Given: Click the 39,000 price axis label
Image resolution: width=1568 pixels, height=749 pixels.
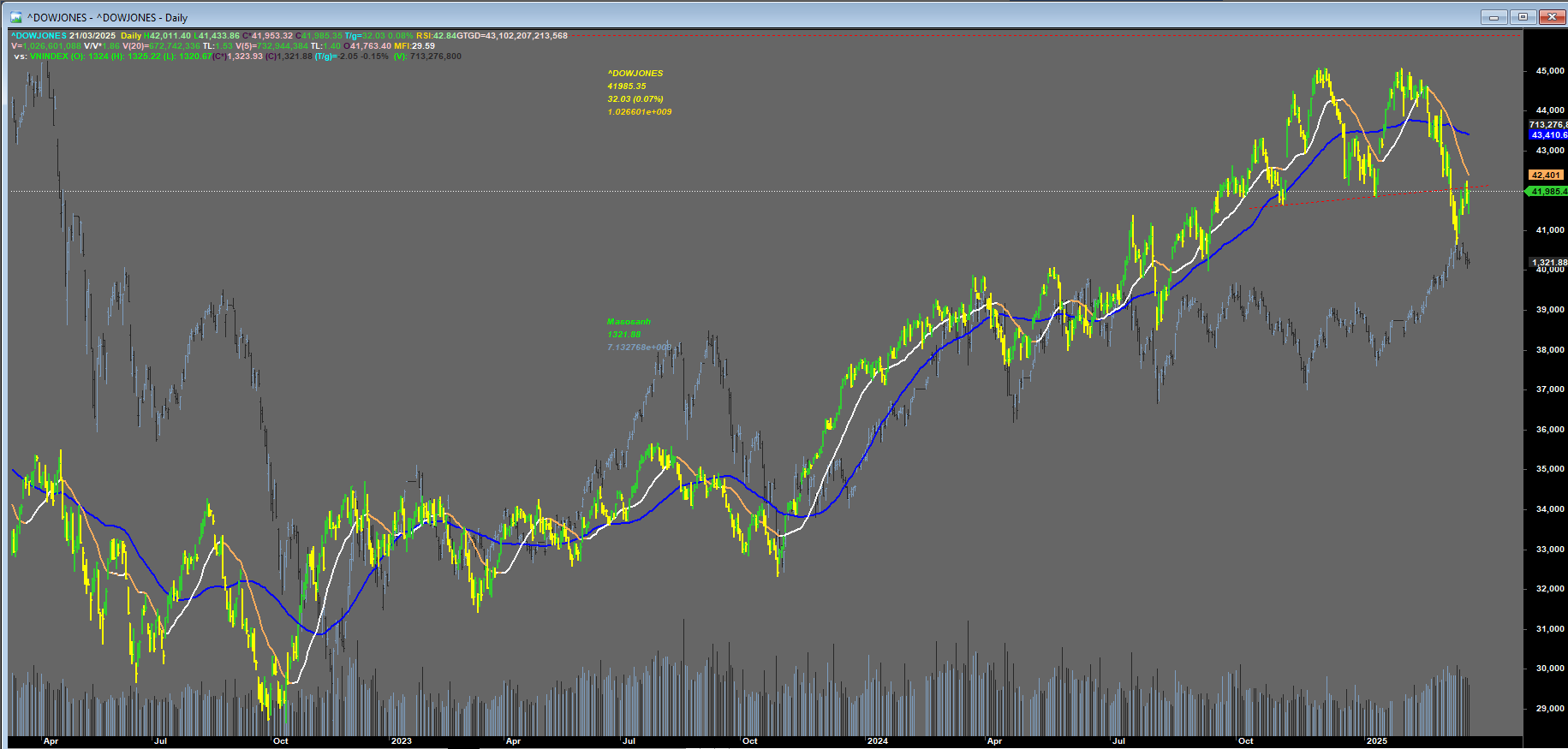Looking at the screenshot, I should pos(1550,310).
